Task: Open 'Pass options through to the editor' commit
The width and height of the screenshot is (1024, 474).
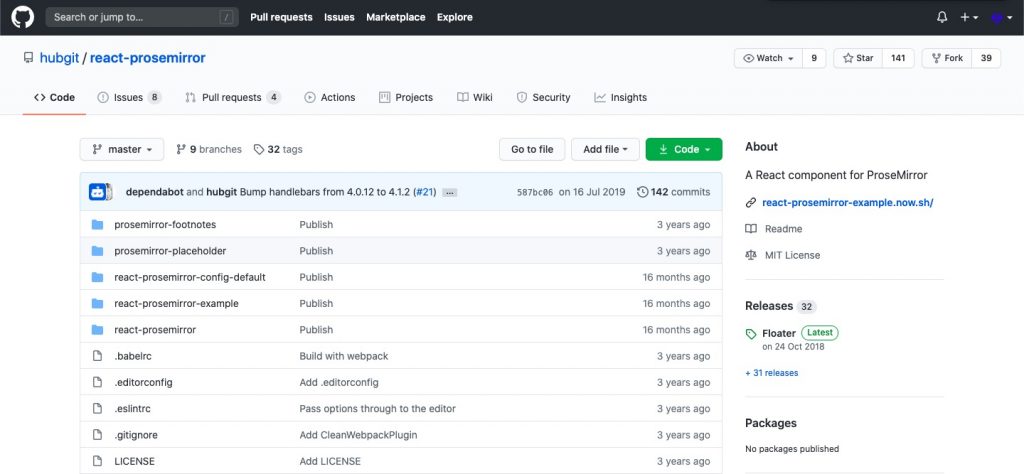Action: [377, 409]
